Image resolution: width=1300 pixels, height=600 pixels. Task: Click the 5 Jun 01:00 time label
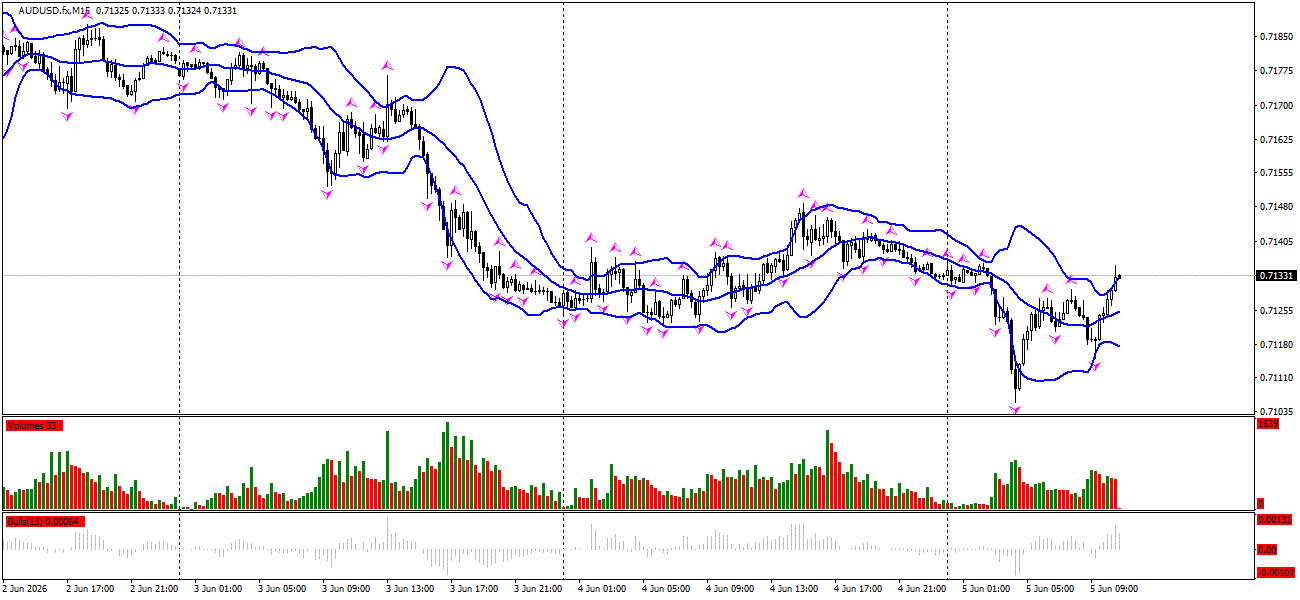[x=985, y=589]
